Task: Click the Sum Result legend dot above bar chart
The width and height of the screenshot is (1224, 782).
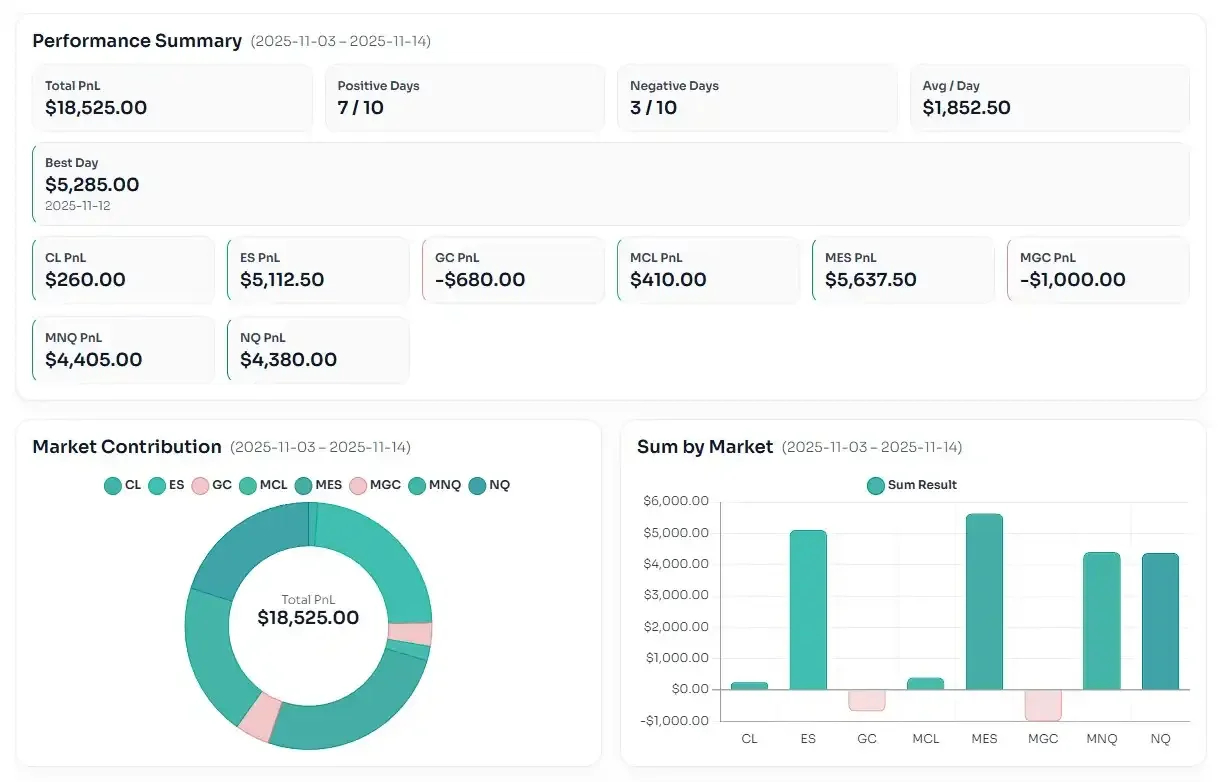Action: [876, 485]
